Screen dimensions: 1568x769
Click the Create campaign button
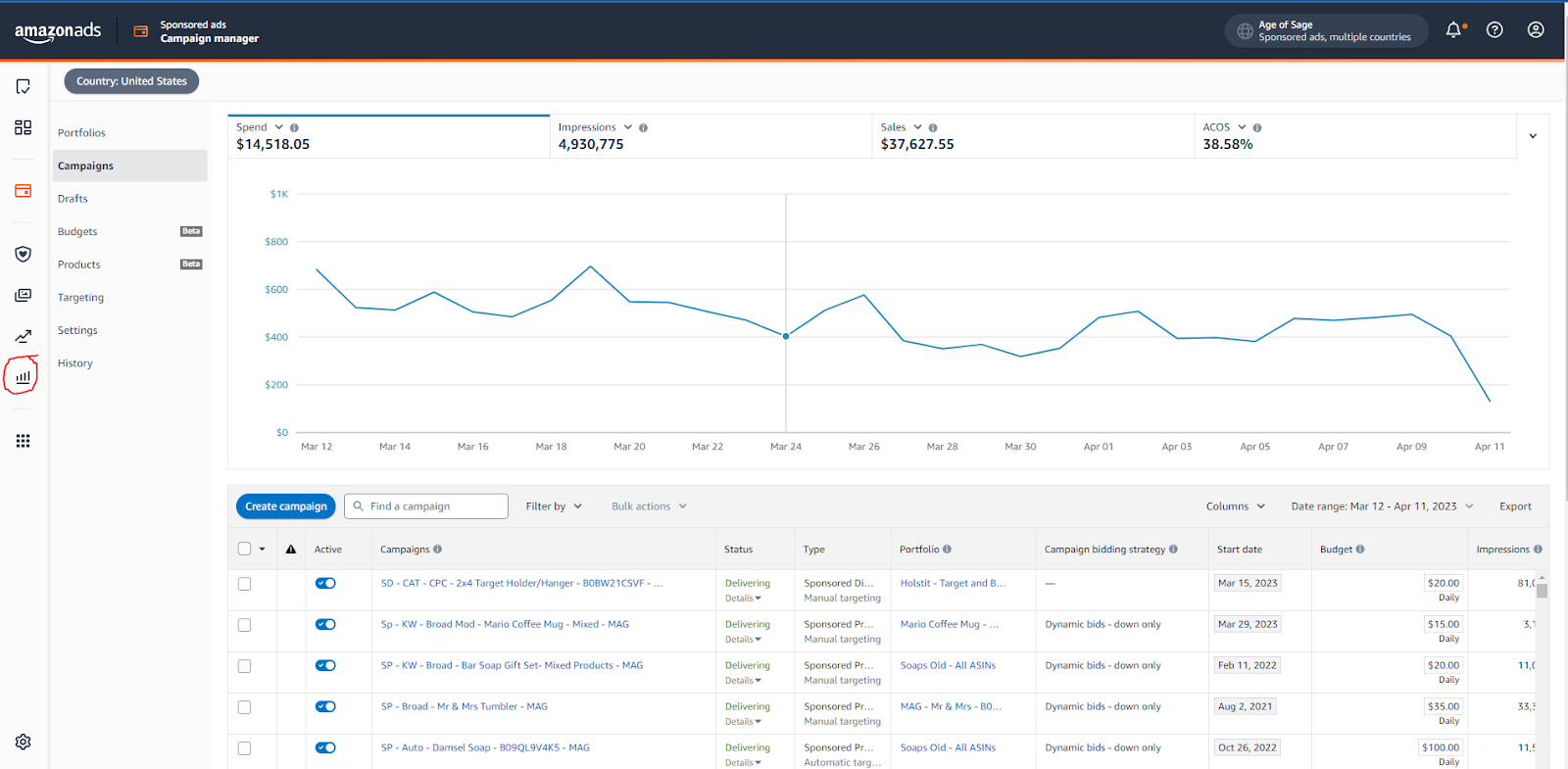(x=286, y=506)
